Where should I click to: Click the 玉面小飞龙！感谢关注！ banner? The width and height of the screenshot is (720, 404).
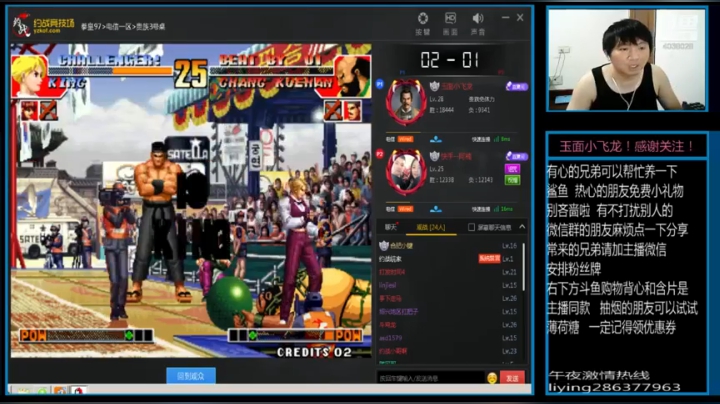pos(627,146)
